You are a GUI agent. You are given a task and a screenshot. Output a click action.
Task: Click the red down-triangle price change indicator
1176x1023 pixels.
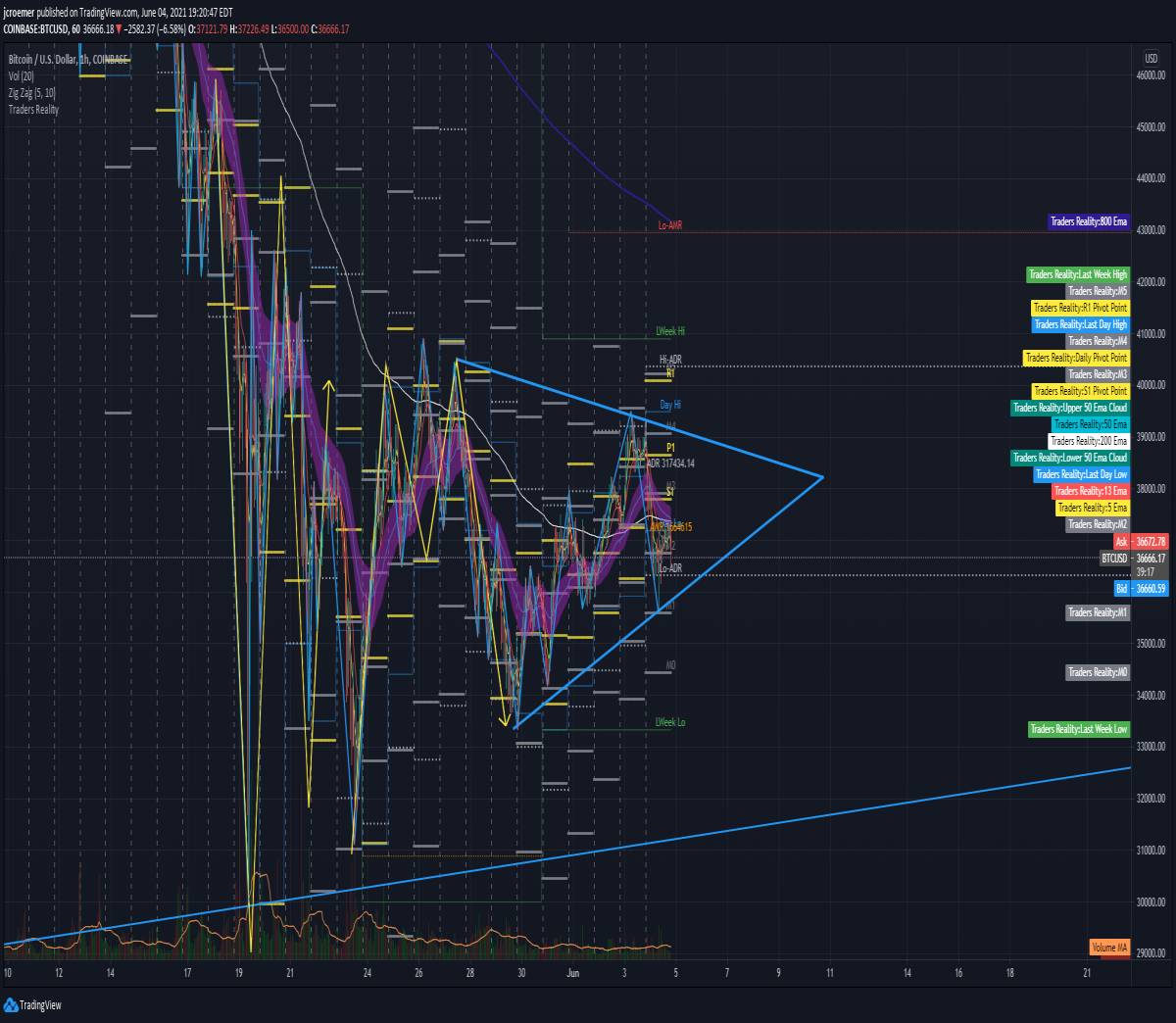click(119, 29)
